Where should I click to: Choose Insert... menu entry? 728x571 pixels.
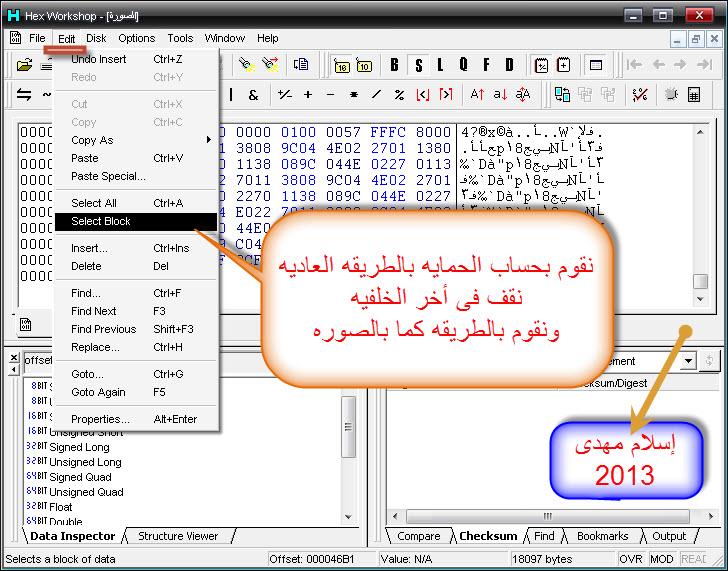coord(136,248)
